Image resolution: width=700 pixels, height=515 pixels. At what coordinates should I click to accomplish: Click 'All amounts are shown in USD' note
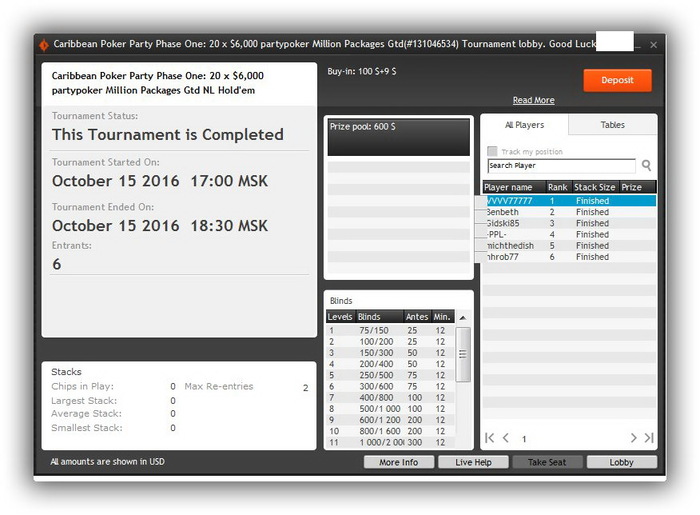107,461
